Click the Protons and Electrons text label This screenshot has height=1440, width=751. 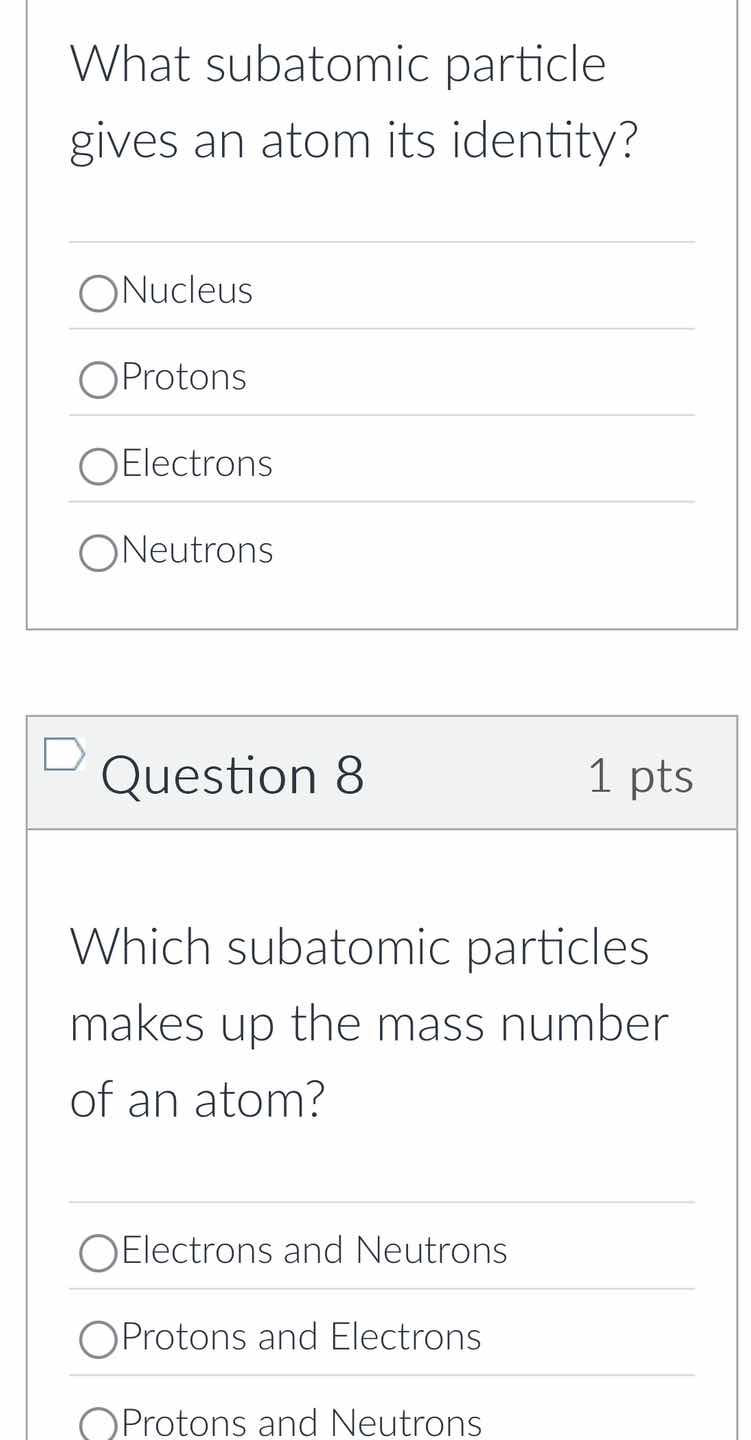pos(301,1335)
